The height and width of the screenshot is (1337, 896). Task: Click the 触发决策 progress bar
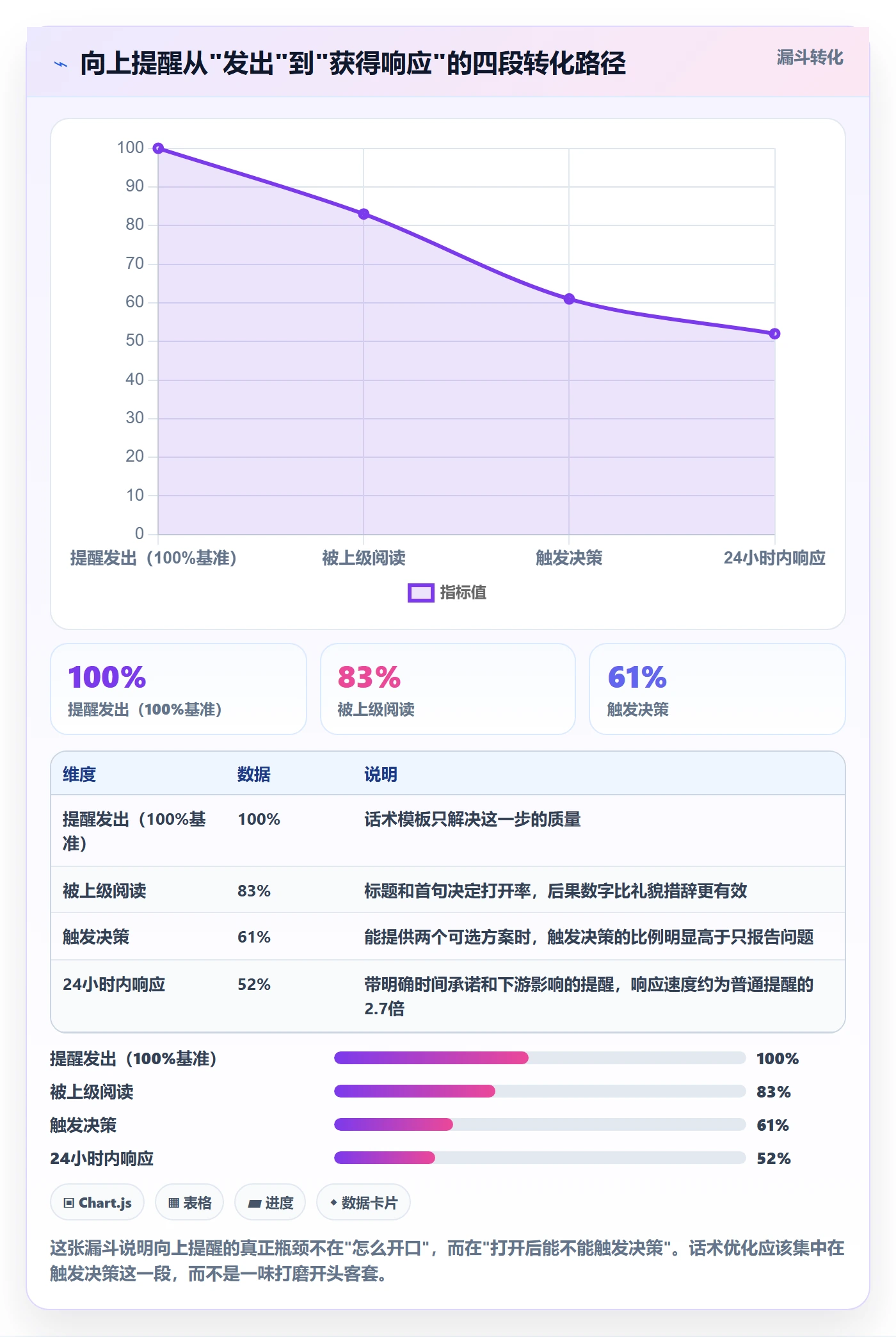540,1124
